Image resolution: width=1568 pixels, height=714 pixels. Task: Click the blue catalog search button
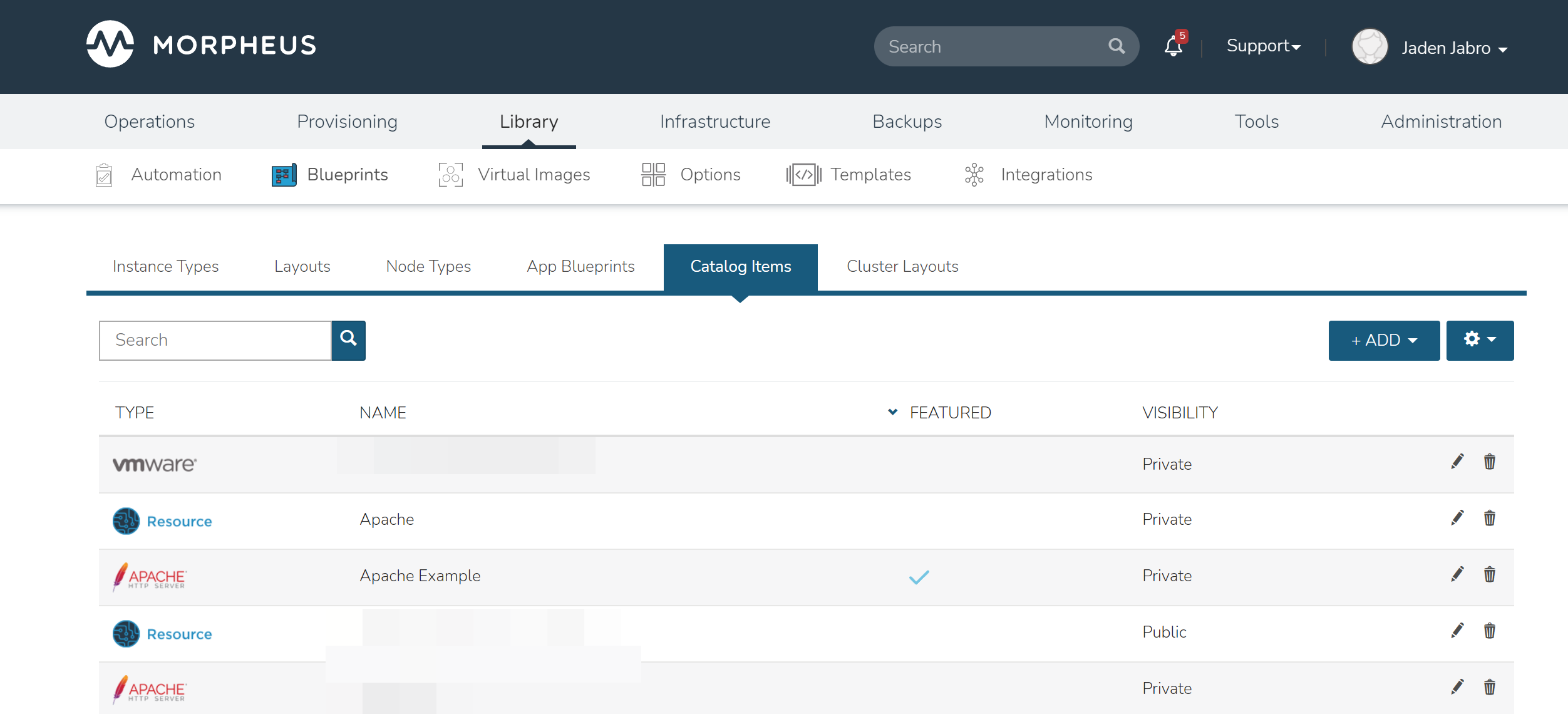[348, 340]
